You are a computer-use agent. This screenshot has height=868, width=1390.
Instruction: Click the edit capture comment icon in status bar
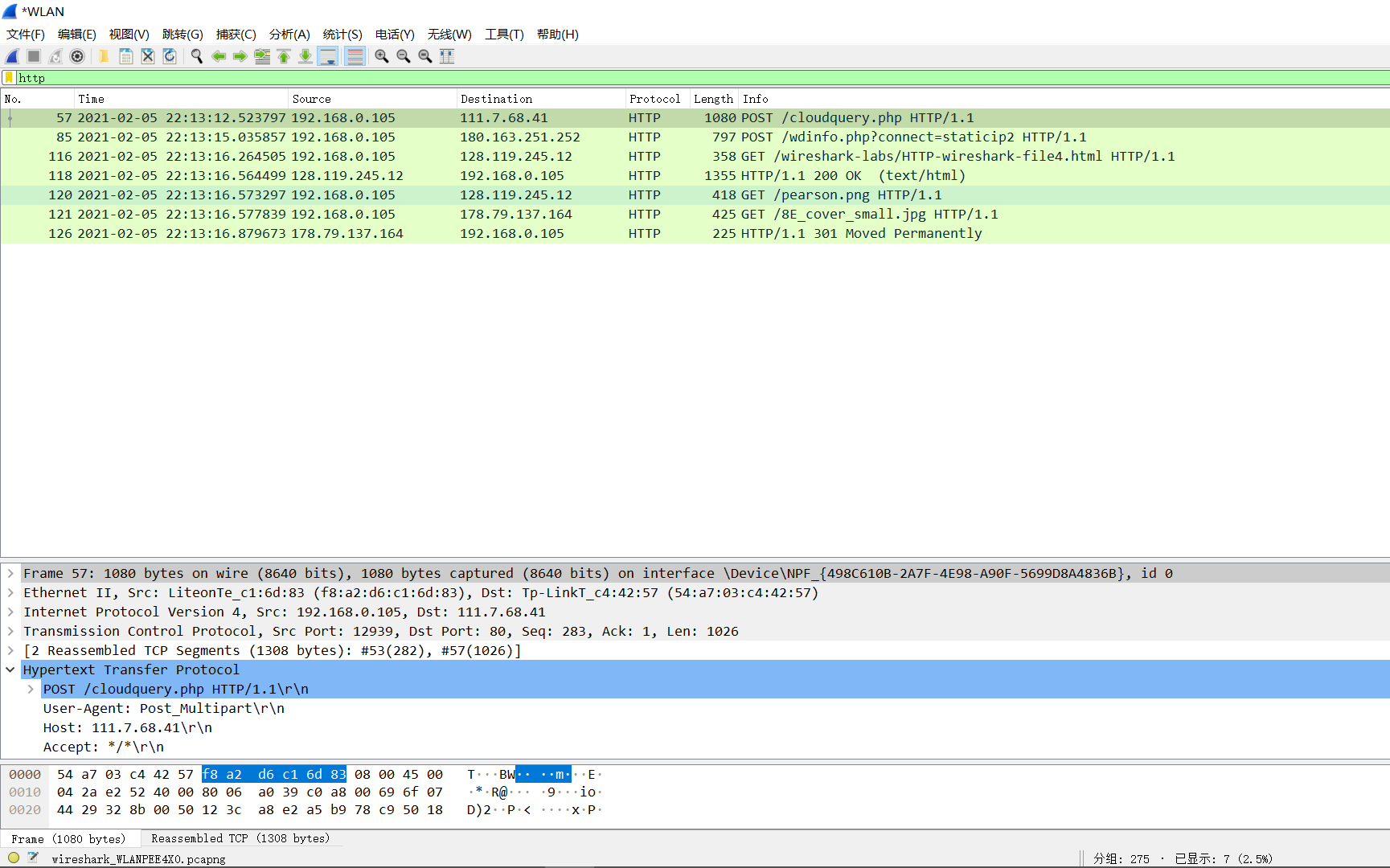point(33,858)
